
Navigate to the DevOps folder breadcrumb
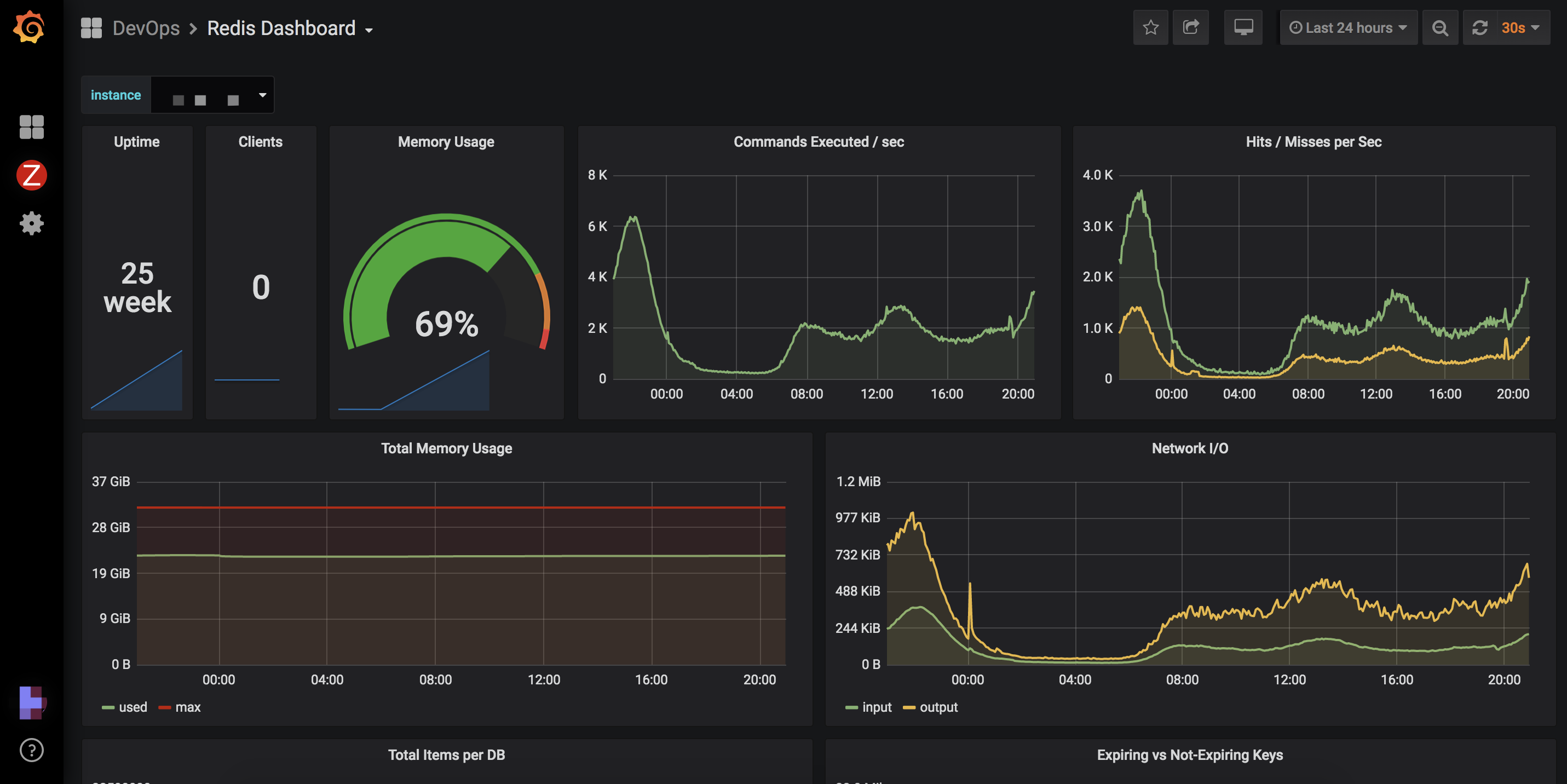[x=146, y=28]
